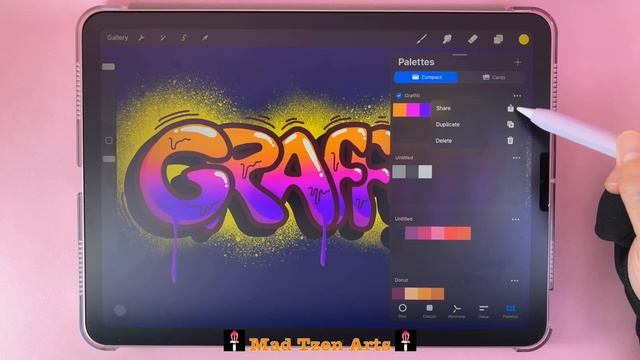Viewport: 640px width, 360px height.
Task: Tap the undo button at bottom left
Action: coord(120,310)
